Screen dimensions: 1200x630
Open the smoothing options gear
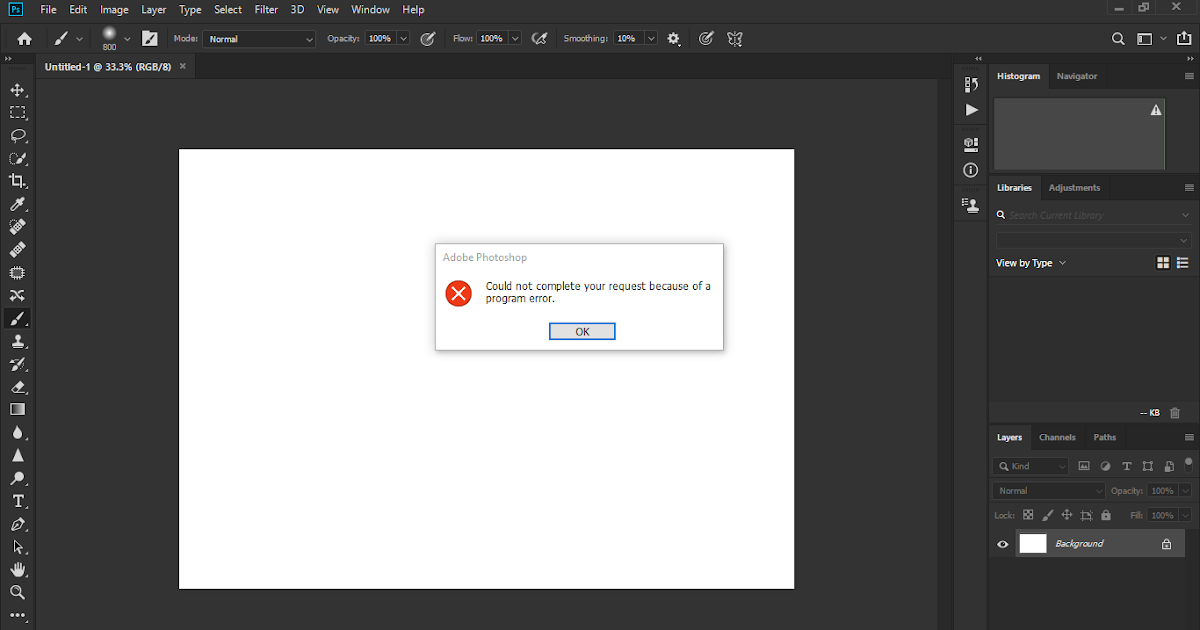click(x=674, y=39)
